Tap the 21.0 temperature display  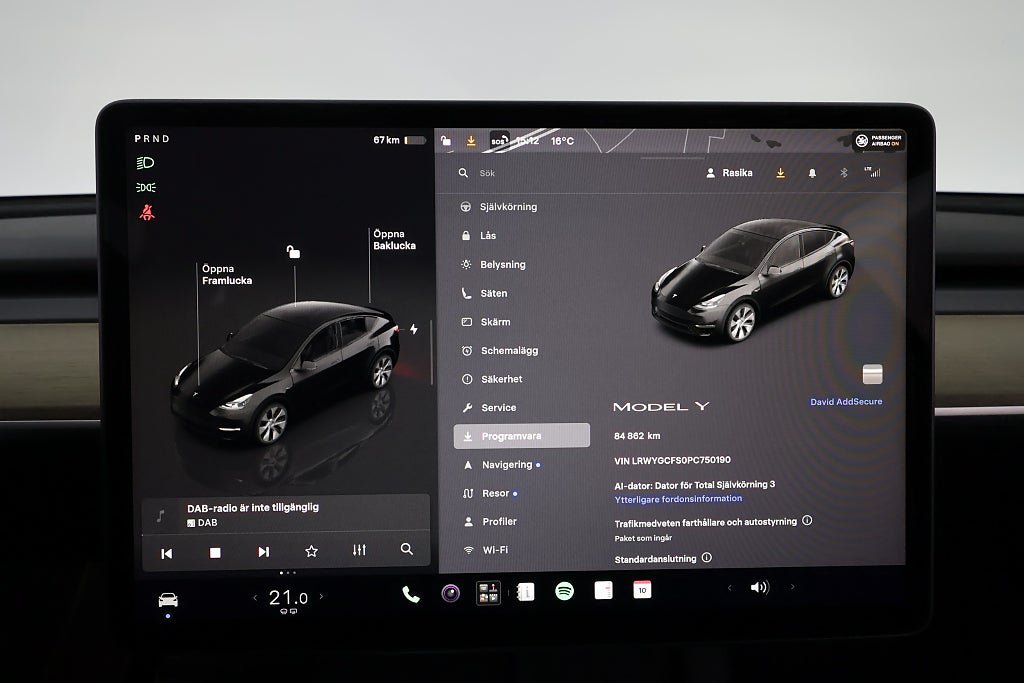(x=288, y=597)
